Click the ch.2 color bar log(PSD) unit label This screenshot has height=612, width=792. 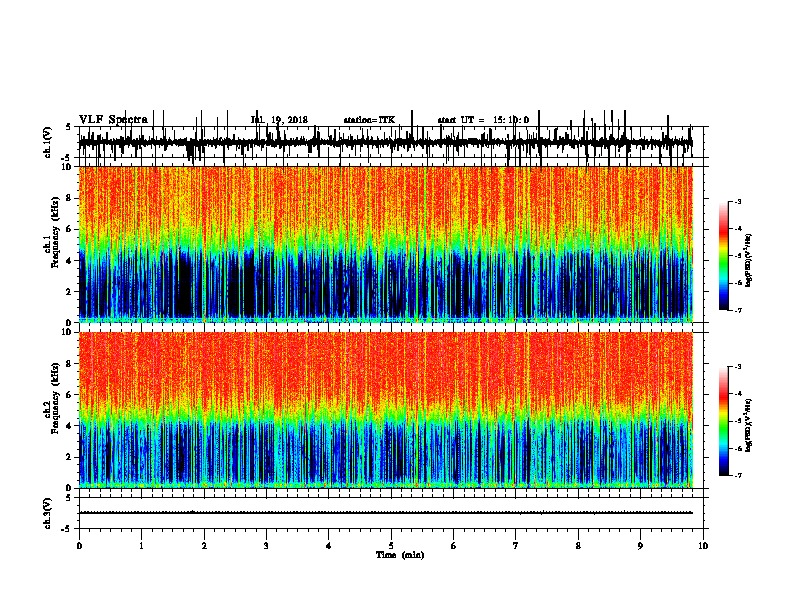[x=749, y=425]
